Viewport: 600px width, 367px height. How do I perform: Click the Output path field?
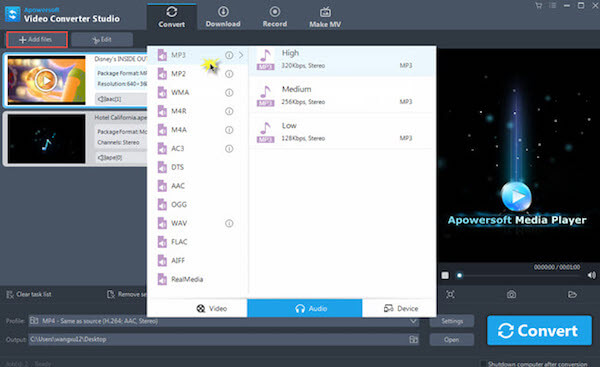pyautogui.click(x=218, y=339)
